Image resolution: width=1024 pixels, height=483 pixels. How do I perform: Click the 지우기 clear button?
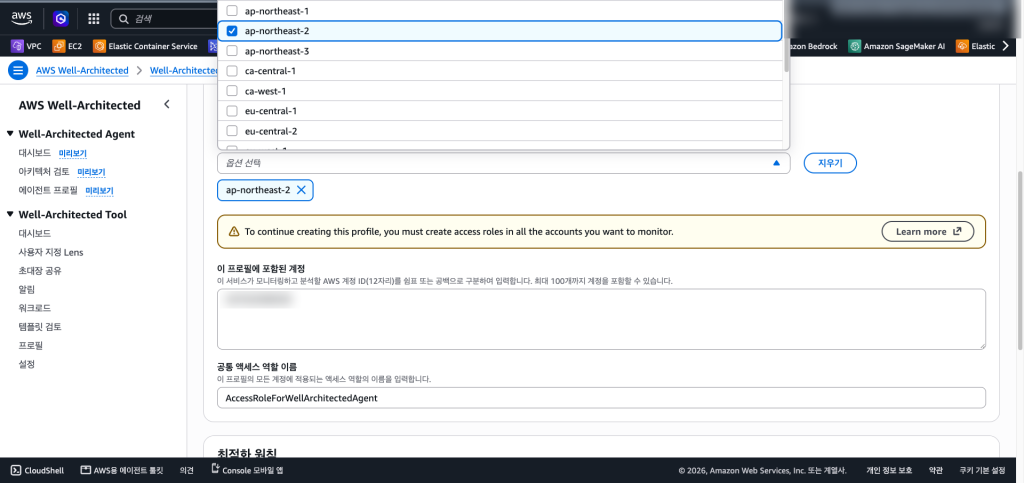(829, 163)
